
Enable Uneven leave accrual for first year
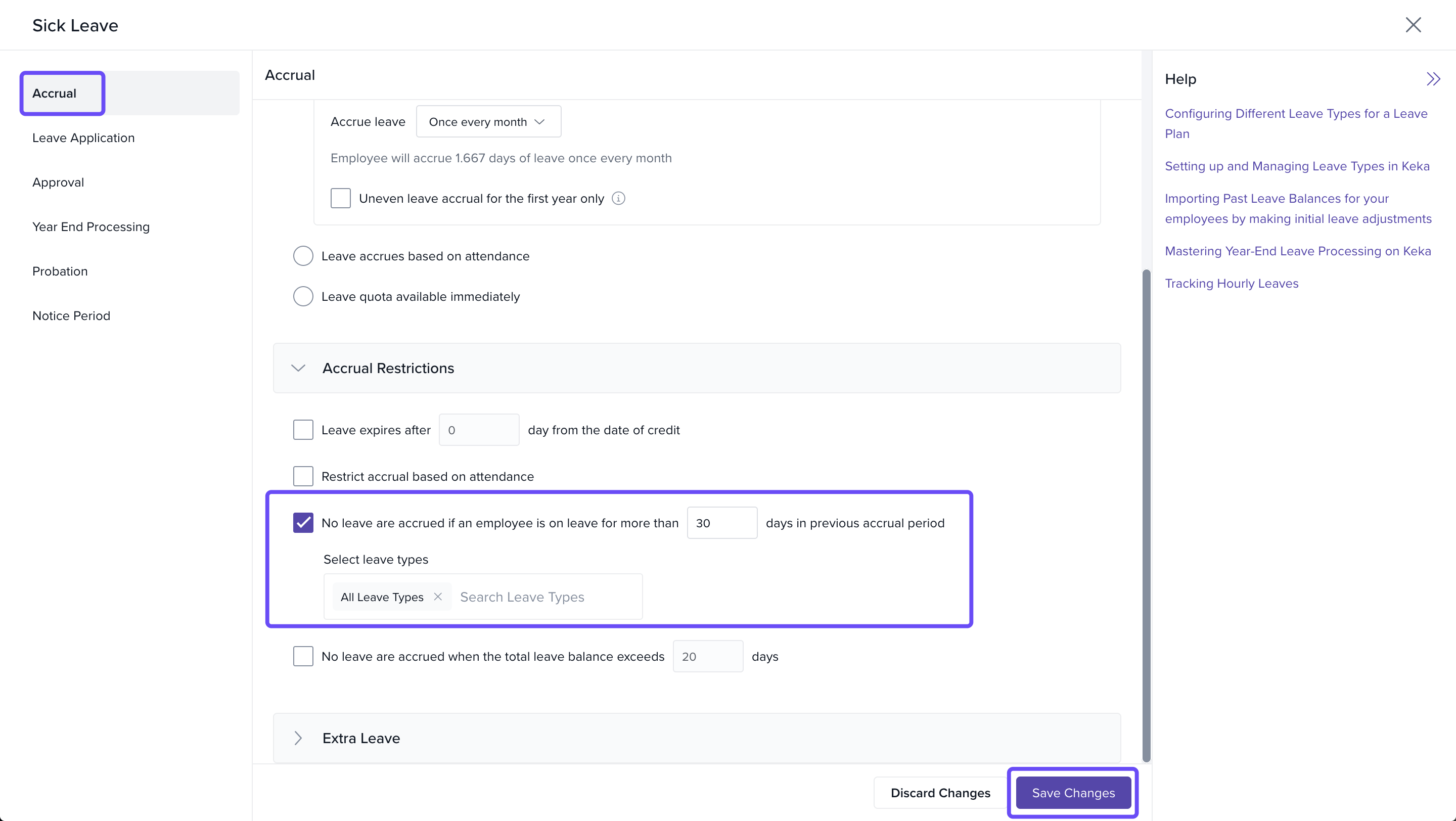pos(340,198)
